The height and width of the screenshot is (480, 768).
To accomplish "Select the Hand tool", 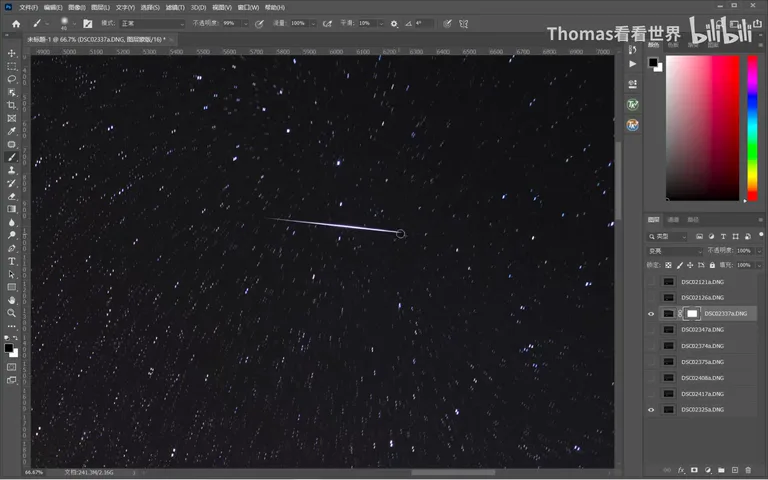I will point(12,300).
